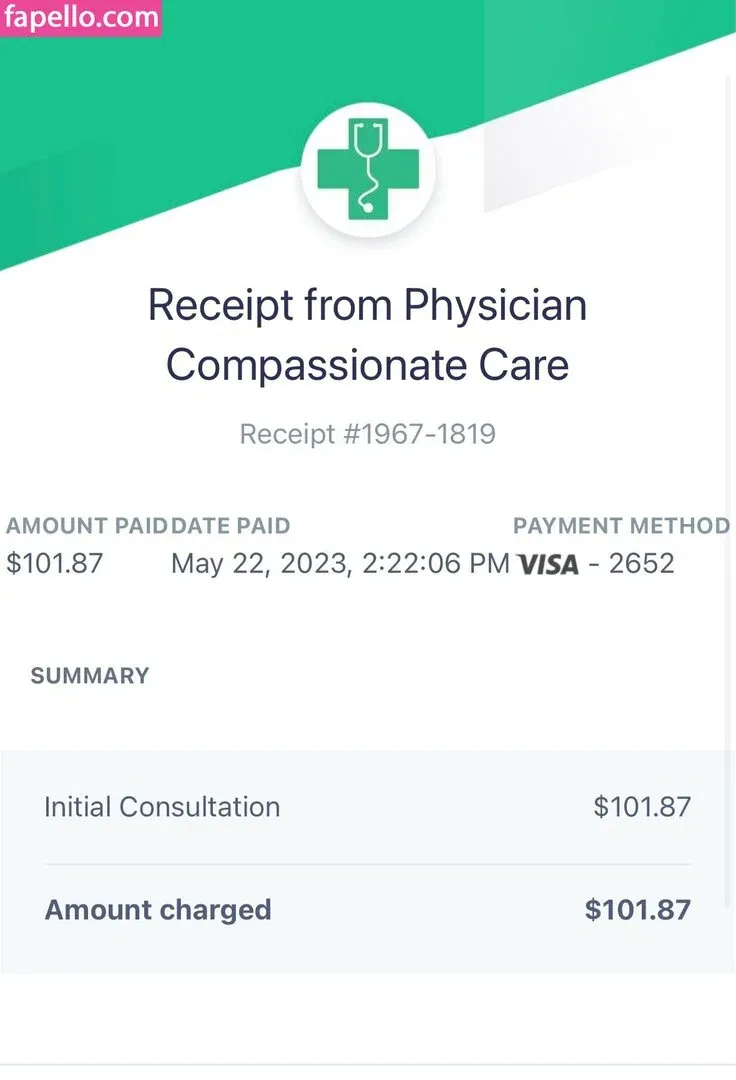Select the Initial Consultation line item
This screenshot has height=1080, width=736.
(x=162, y=807)
